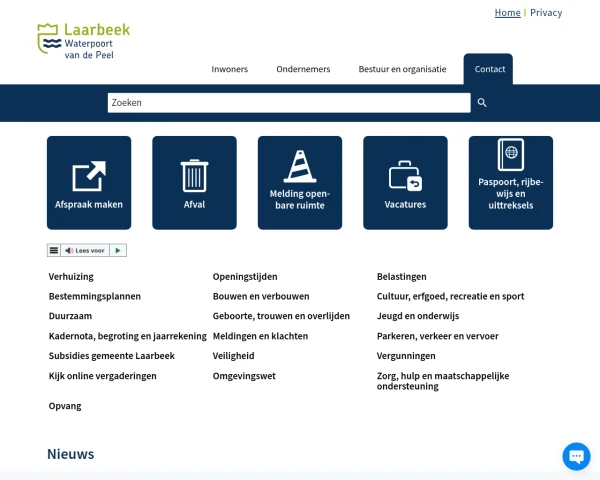
Task: Click the Lees voor speaker button
Action: coord(85,250)
